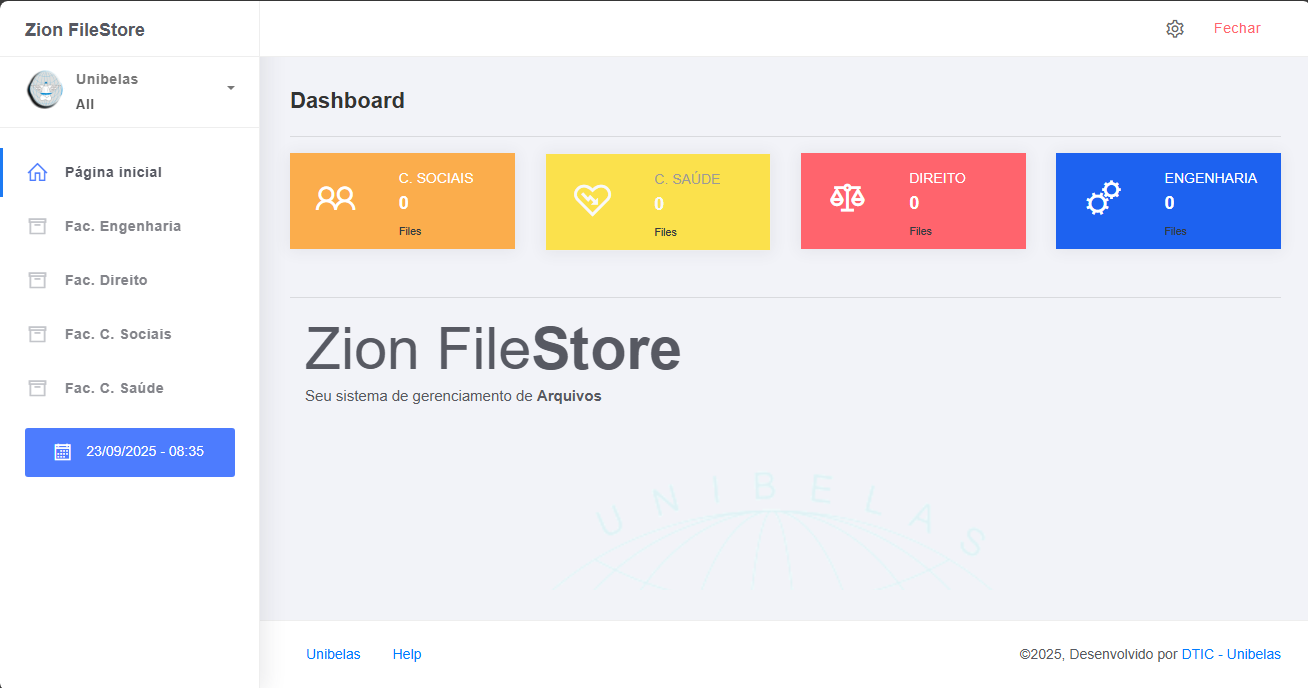Open Fac. C. Sociais menu item

point(118,334)
